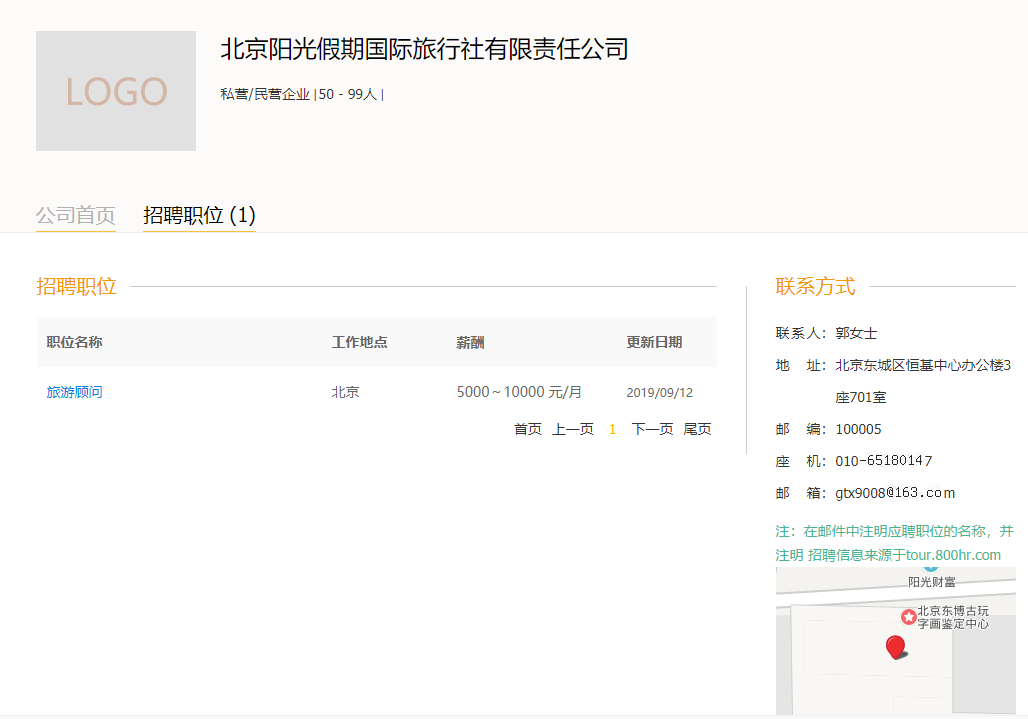
Task: Go to 首页 in pagination
Action: click(x=528, y=429)
